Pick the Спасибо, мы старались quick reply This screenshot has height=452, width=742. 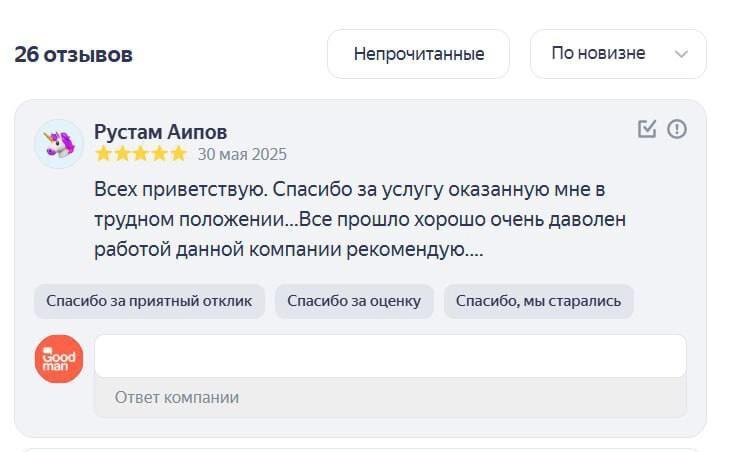tap(538, 301)
